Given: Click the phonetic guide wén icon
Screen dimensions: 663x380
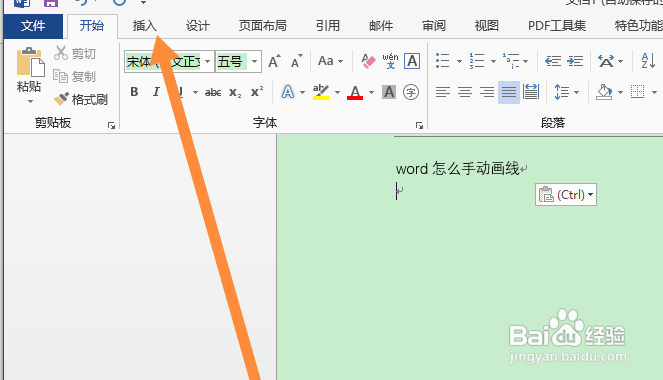Looking at the screenshot, I should 390,61.
